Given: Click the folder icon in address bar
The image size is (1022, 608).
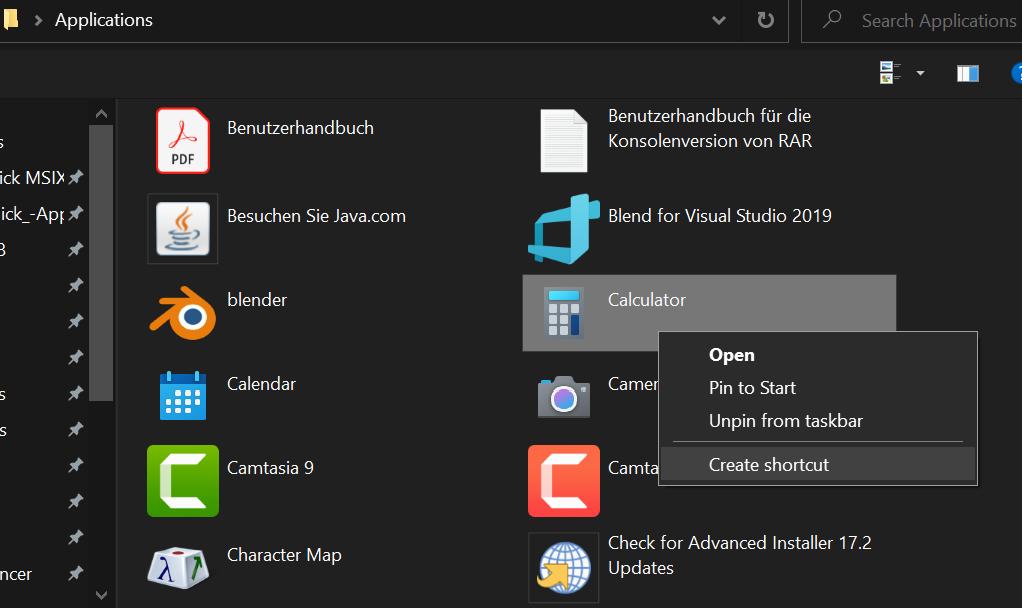Looking at the screenshot, I should pyautogui.click(x=10, y=19).
